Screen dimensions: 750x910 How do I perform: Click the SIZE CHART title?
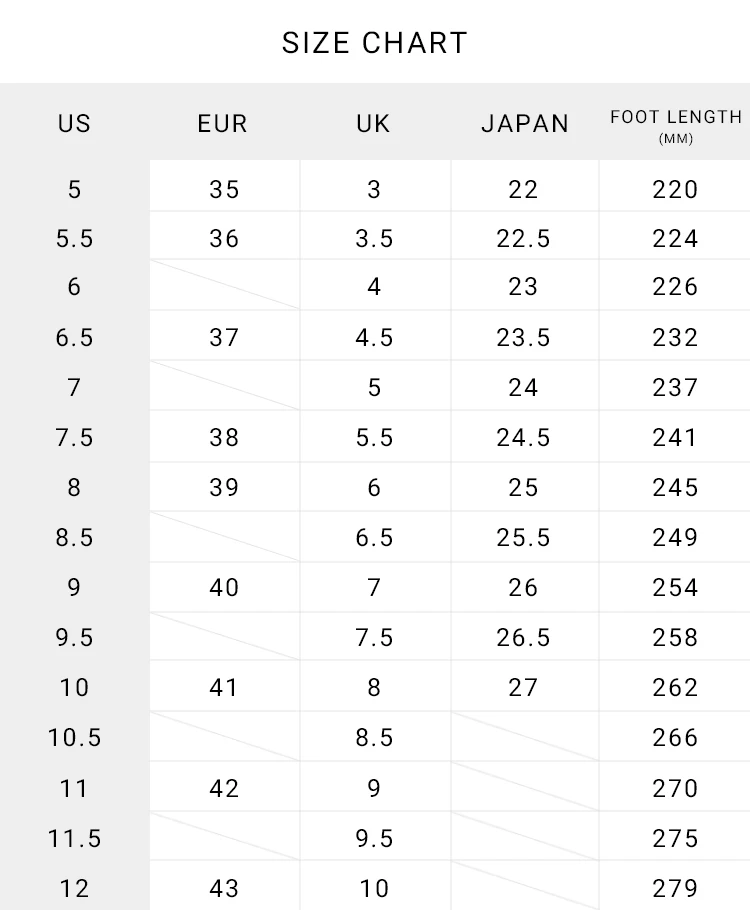pos(374,43)
